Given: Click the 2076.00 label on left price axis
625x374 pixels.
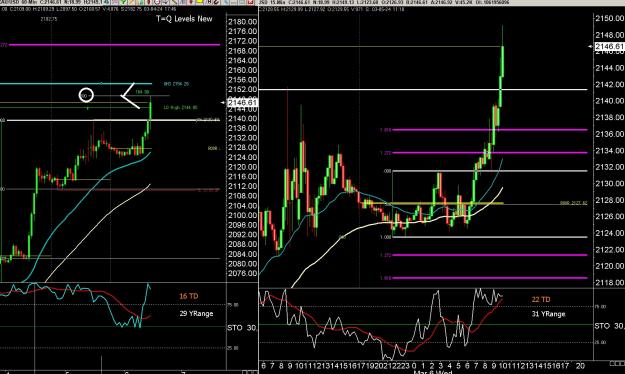Looking at the screenshot, I should tap(242, 274).
